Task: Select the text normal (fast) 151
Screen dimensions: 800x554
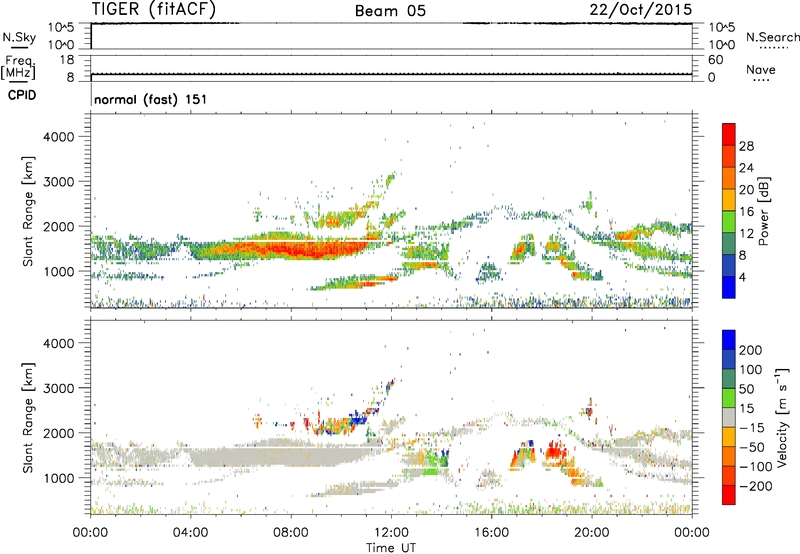Action: [x=151, y=99]
